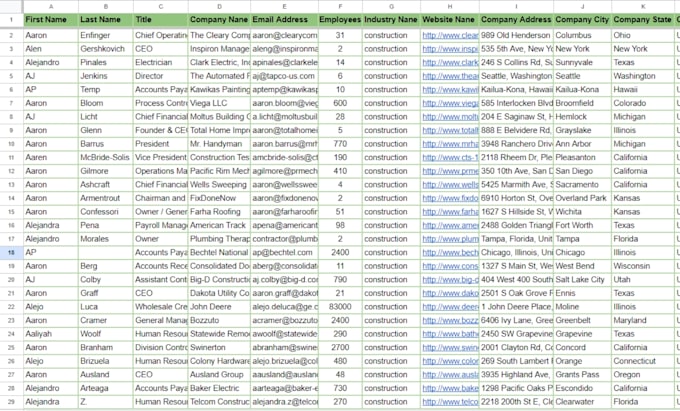Click the employees cell '600'
This screenshot has height=411, width=680.
(340, 103)
